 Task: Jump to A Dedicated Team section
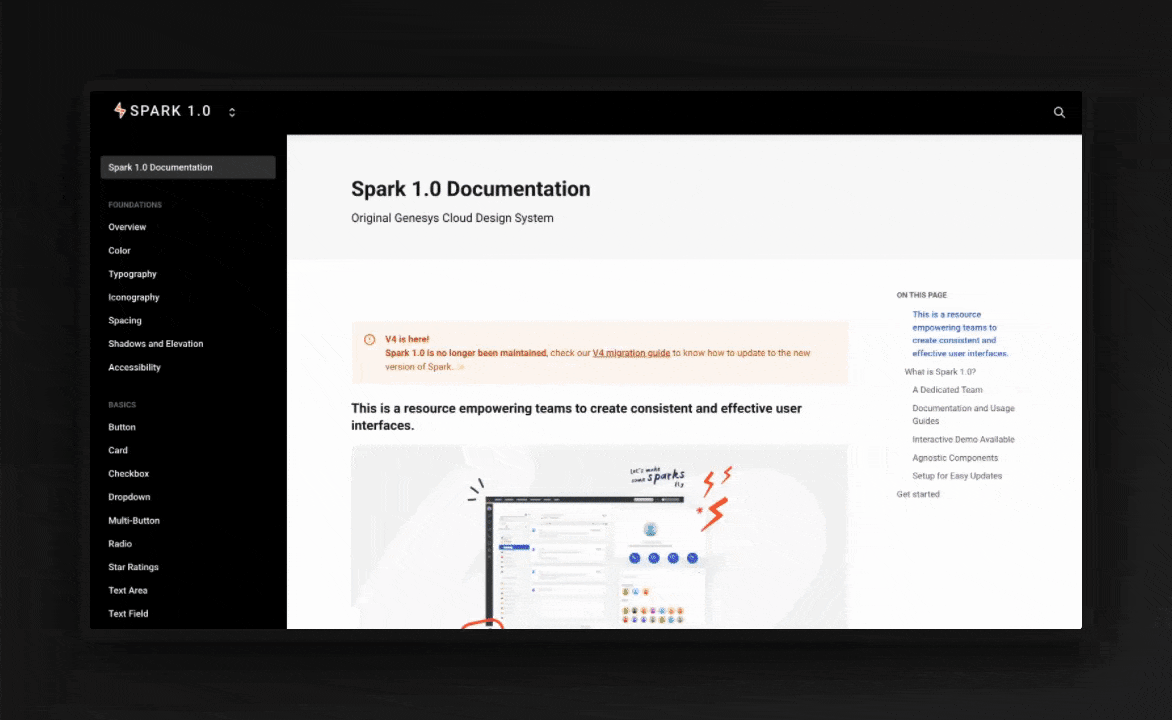(x=947, y=390)
